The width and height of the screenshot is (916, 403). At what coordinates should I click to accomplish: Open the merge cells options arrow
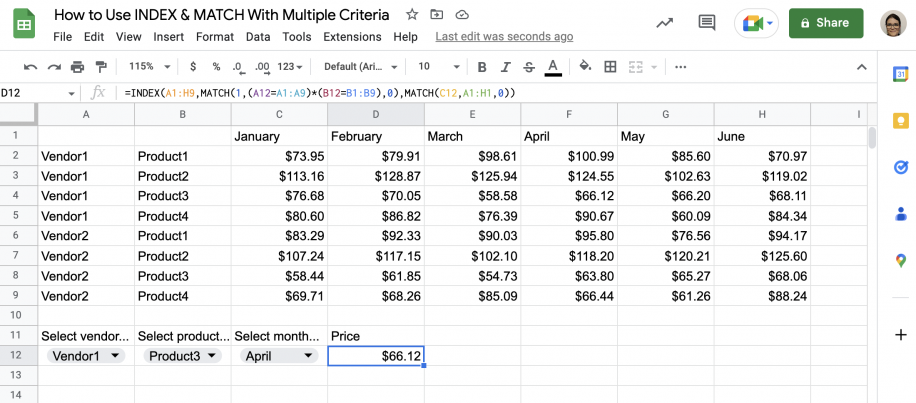point(654,67)
